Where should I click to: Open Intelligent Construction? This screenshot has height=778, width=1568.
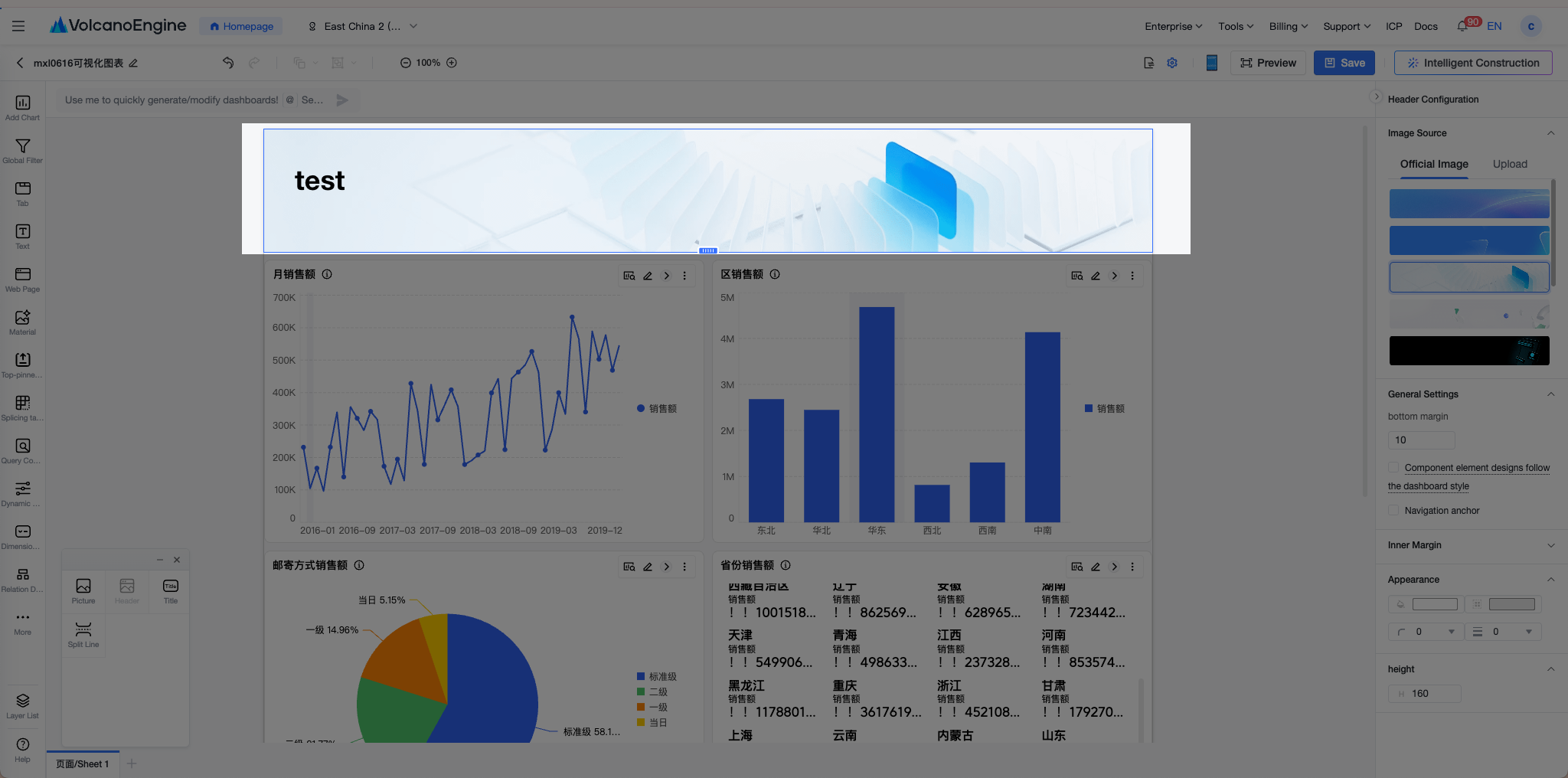pos(1473,63)
